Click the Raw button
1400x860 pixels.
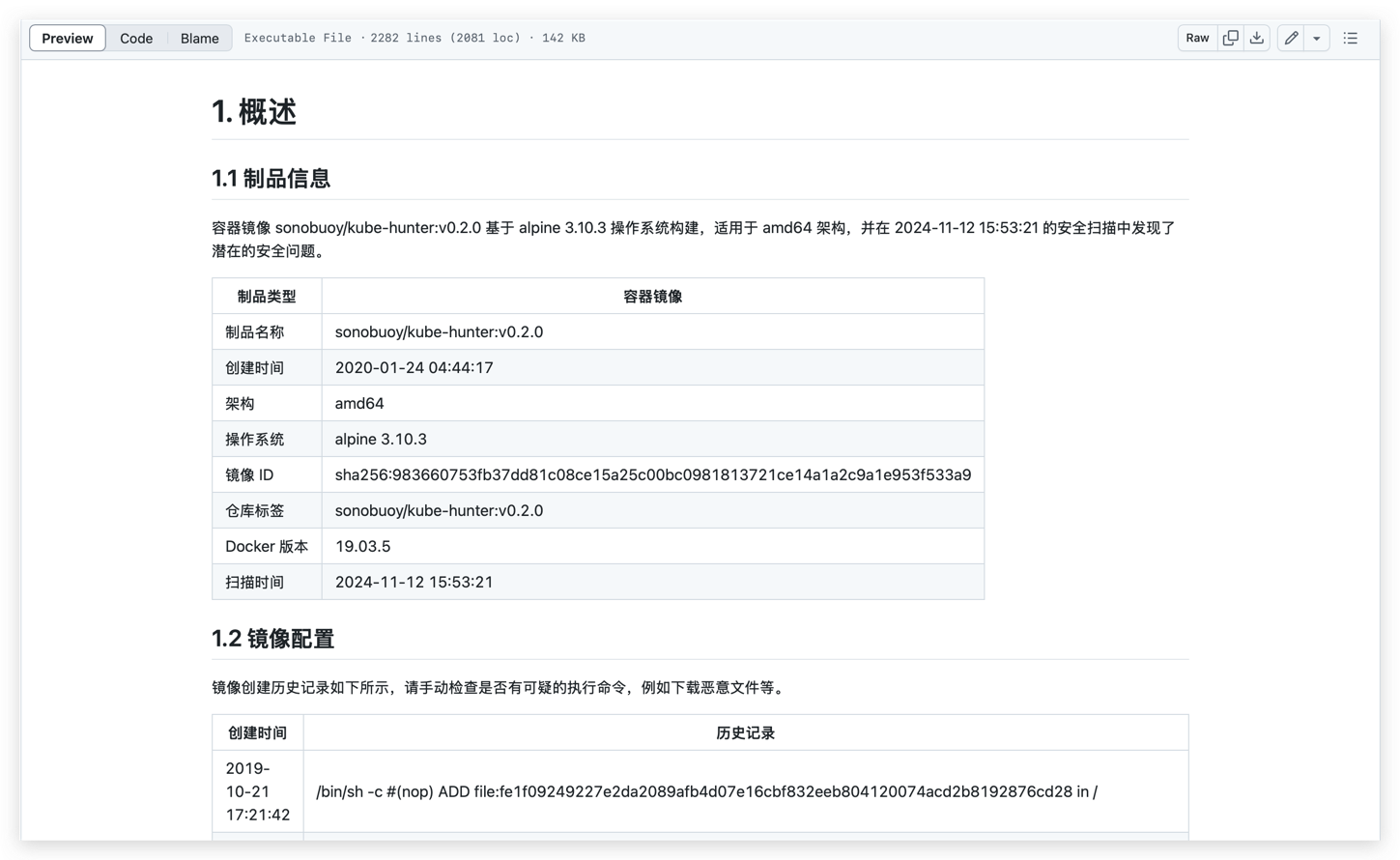(x=1197, y=39)
